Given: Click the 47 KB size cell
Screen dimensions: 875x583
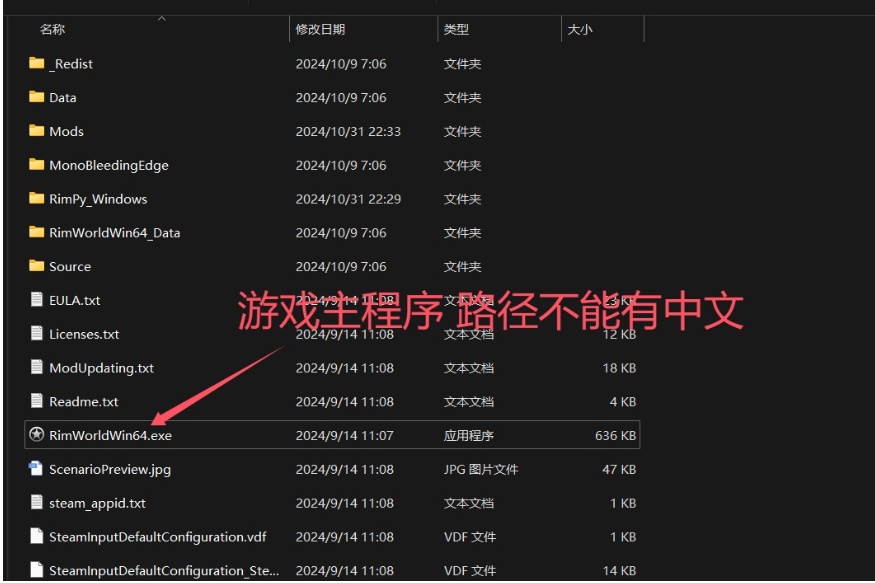Looking at the screenshot, I should [x=619, y=469].
